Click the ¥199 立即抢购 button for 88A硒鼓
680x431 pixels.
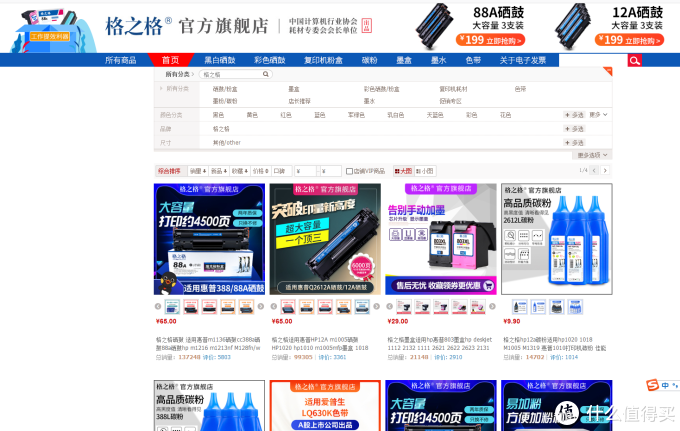tap(490, 40)
